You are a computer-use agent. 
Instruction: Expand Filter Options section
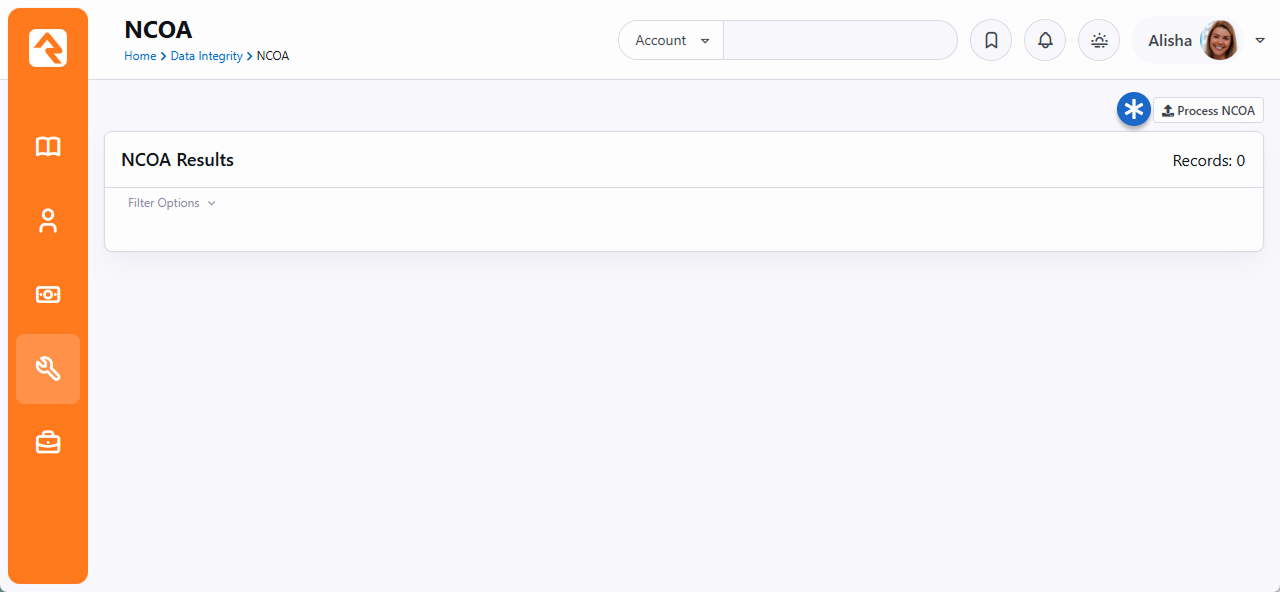pos(171,203)
